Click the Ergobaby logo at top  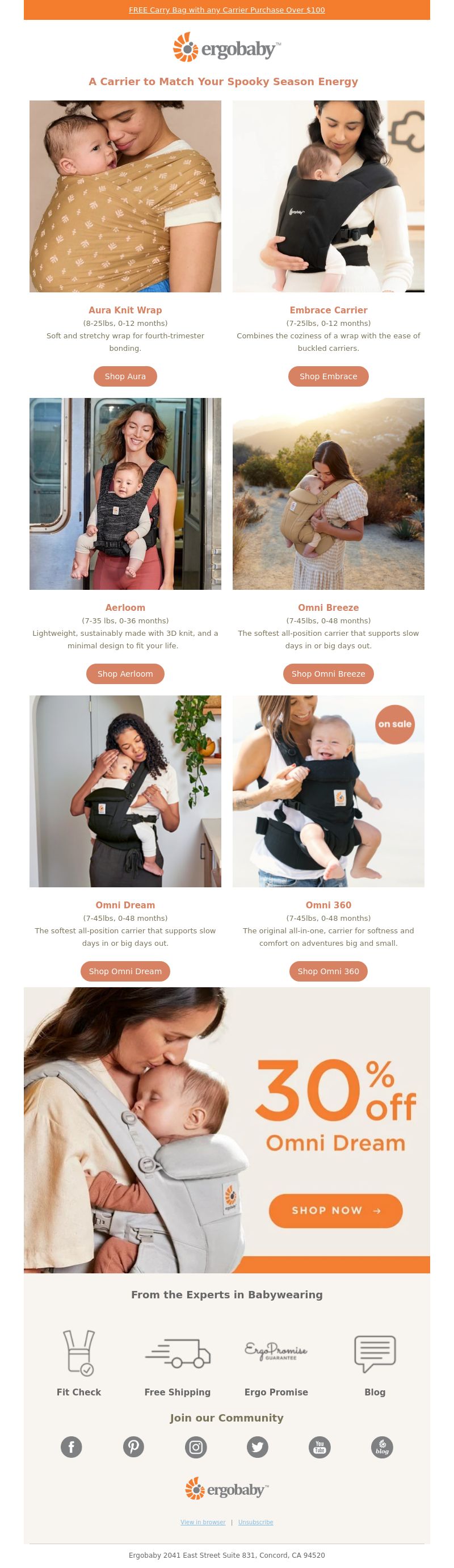[227, 48]
